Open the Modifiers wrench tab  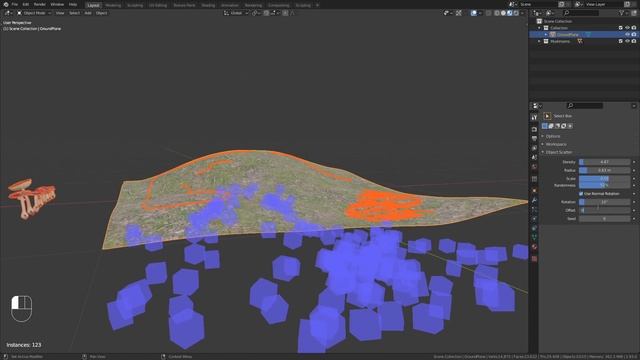point(534,200)
